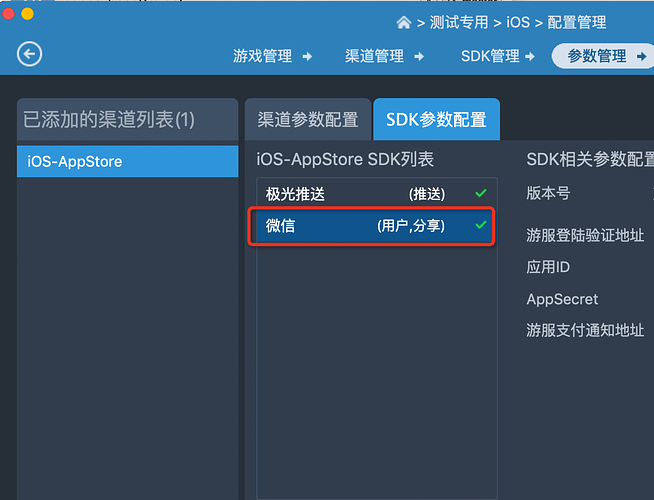The image size is (654, 500).
Task: Select the 参数管理 step button
Action: [596, 56]
